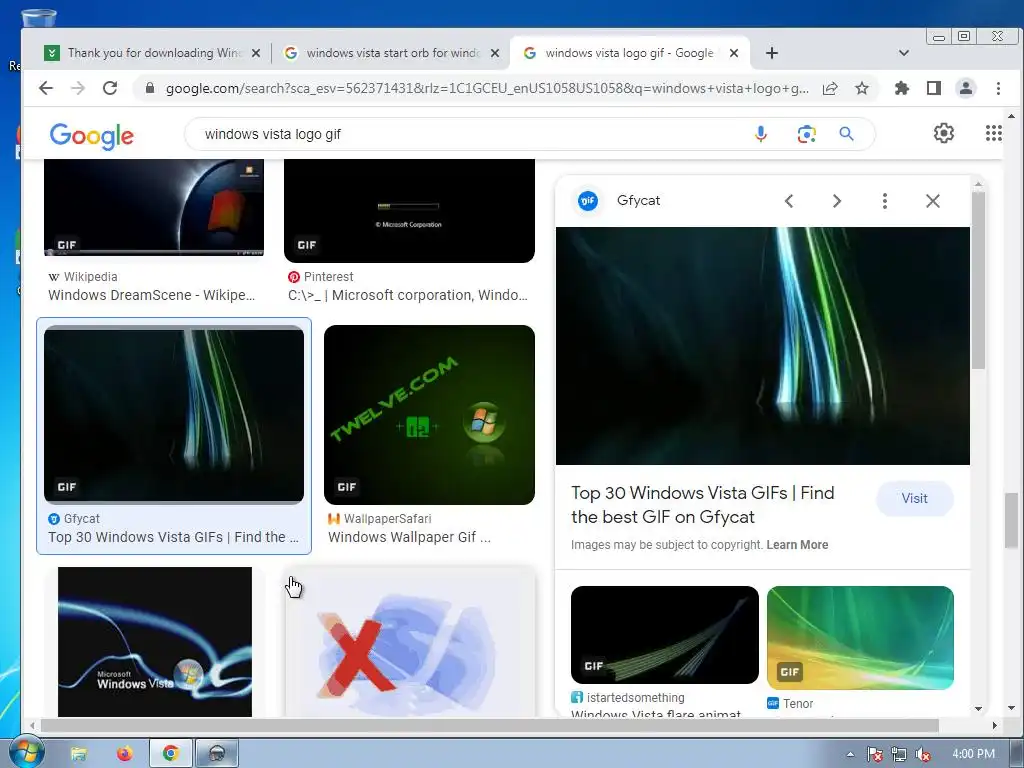Click Chrome icon in taskbar
This screenshot has height=768, width=1024.
coord(171,754)
